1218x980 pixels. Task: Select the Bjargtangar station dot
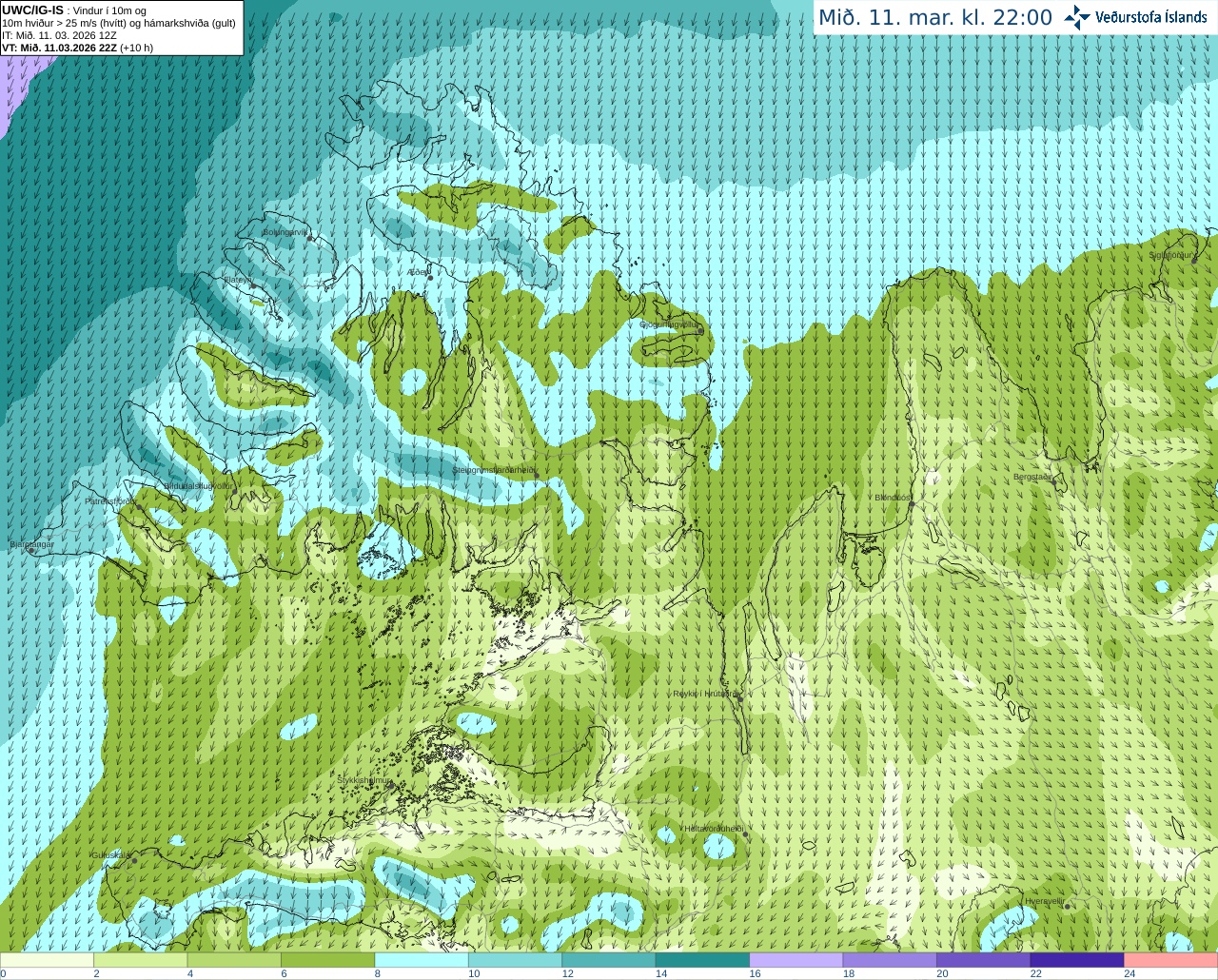(31, 551)
